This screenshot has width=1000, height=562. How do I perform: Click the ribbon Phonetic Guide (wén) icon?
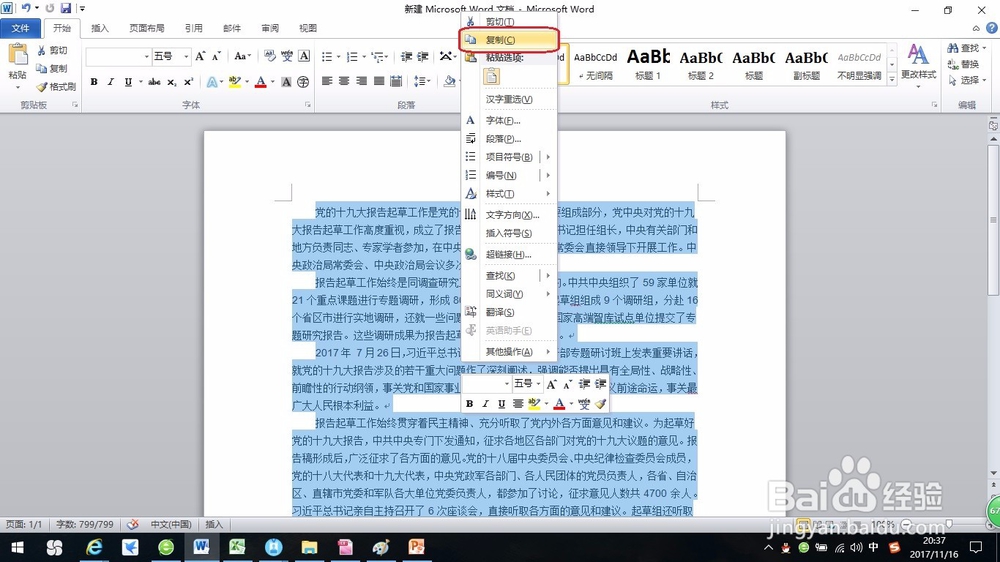tap(287, 56)
